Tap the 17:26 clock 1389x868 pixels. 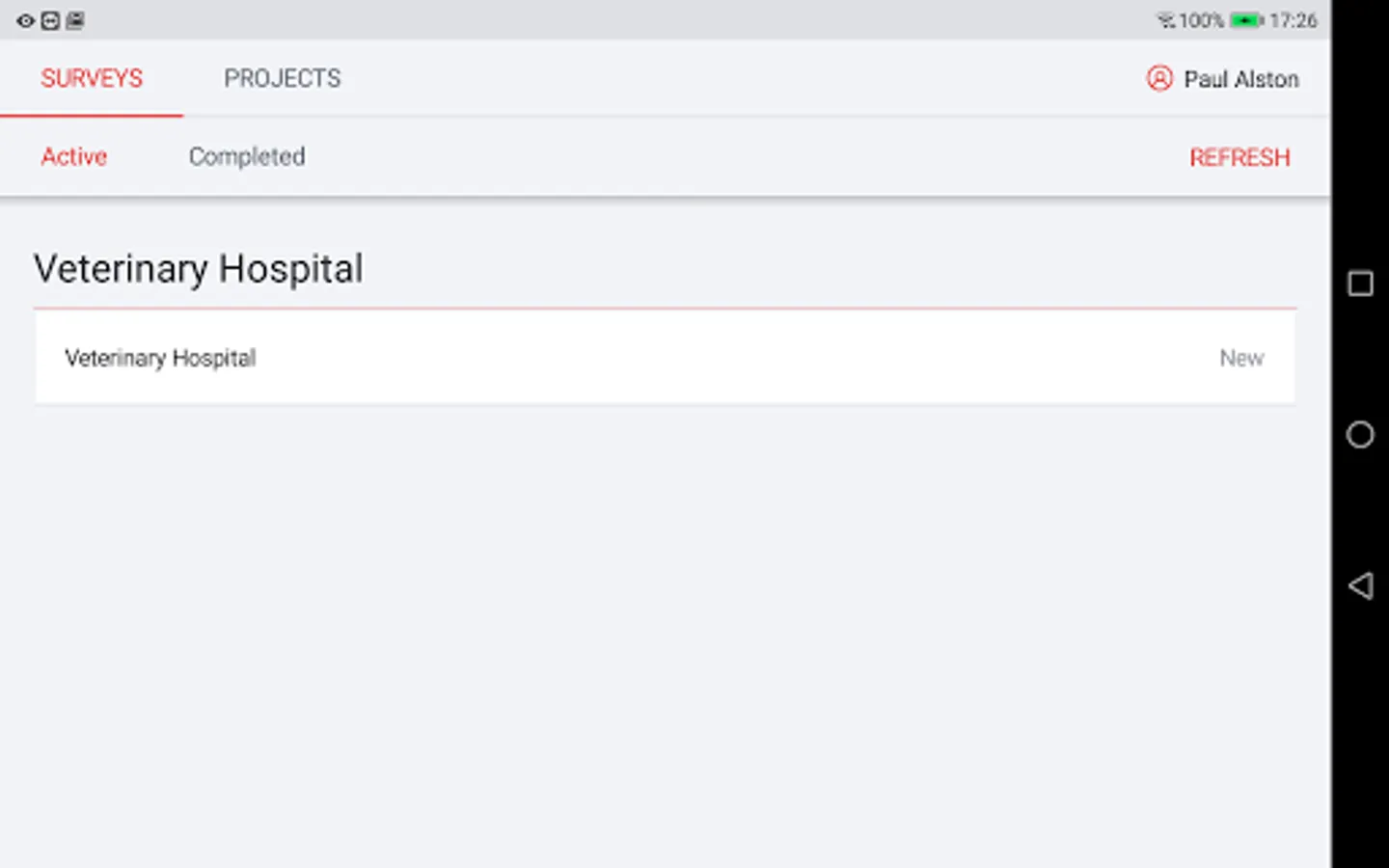coord(1293,20)
